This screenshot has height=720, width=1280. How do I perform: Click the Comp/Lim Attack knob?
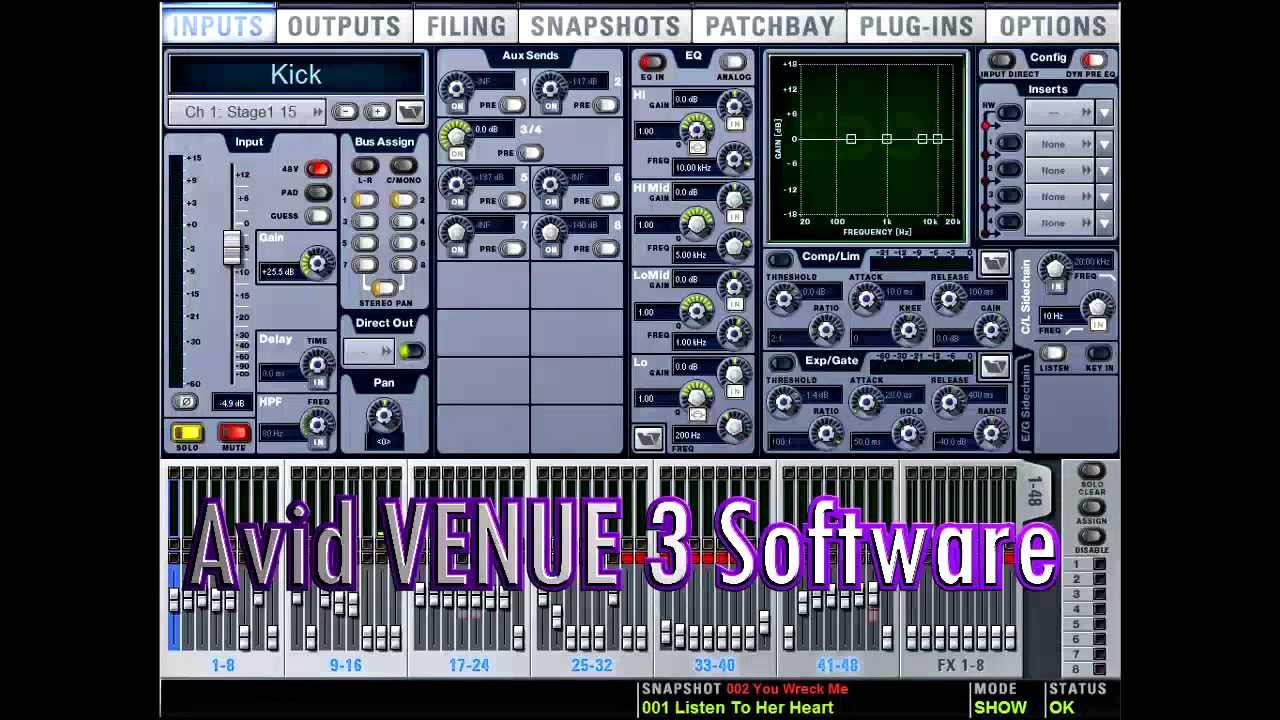pos(867,298)
